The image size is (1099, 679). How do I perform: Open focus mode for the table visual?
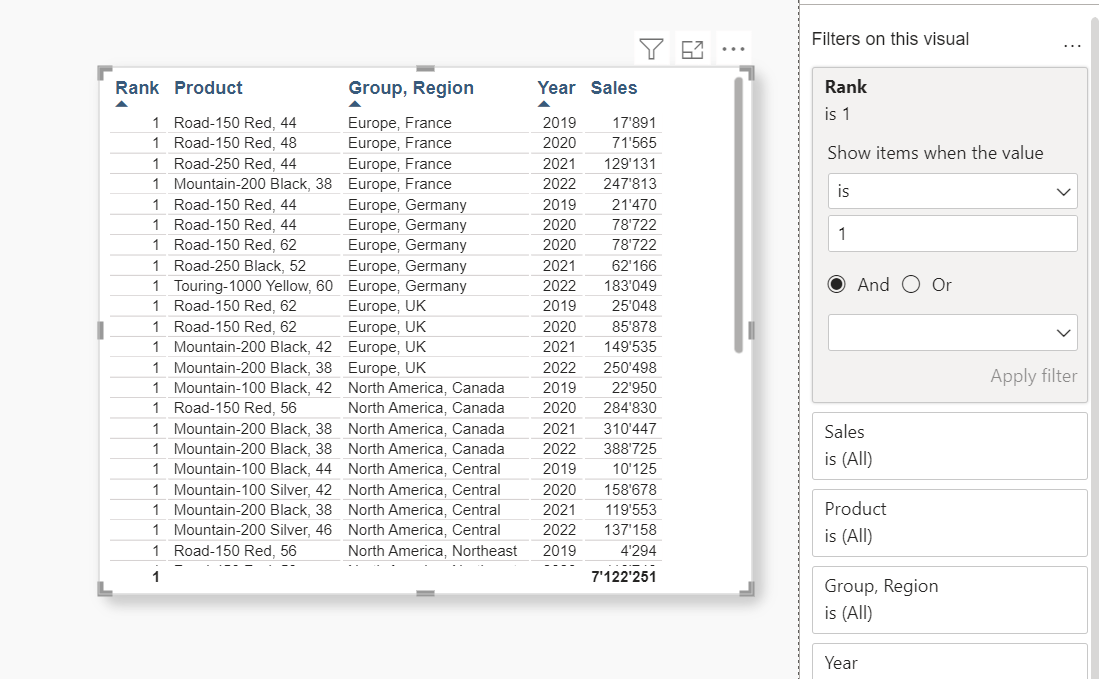click(x=692, y=49)
